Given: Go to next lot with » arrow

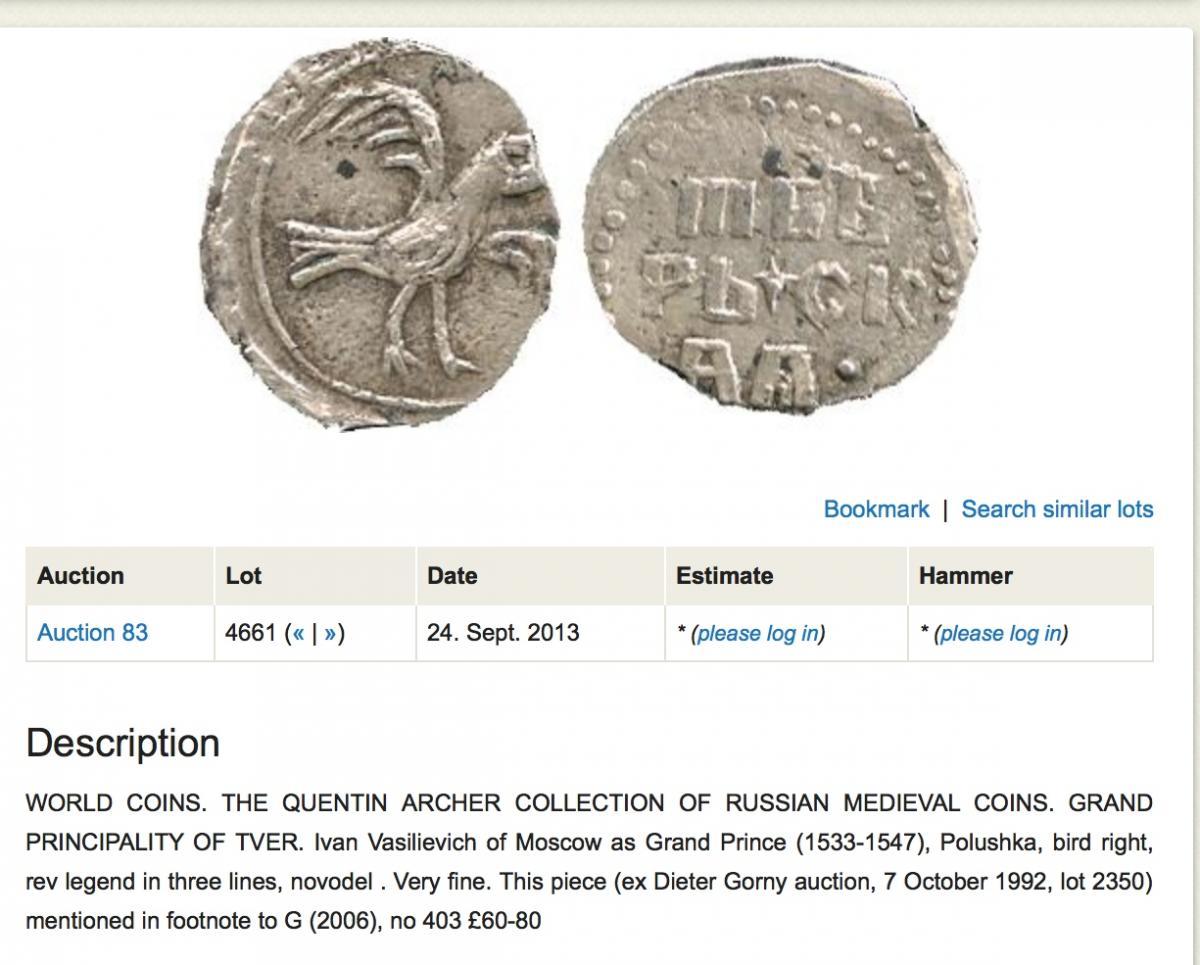Looking at the screenshot, I should point(331,633).
